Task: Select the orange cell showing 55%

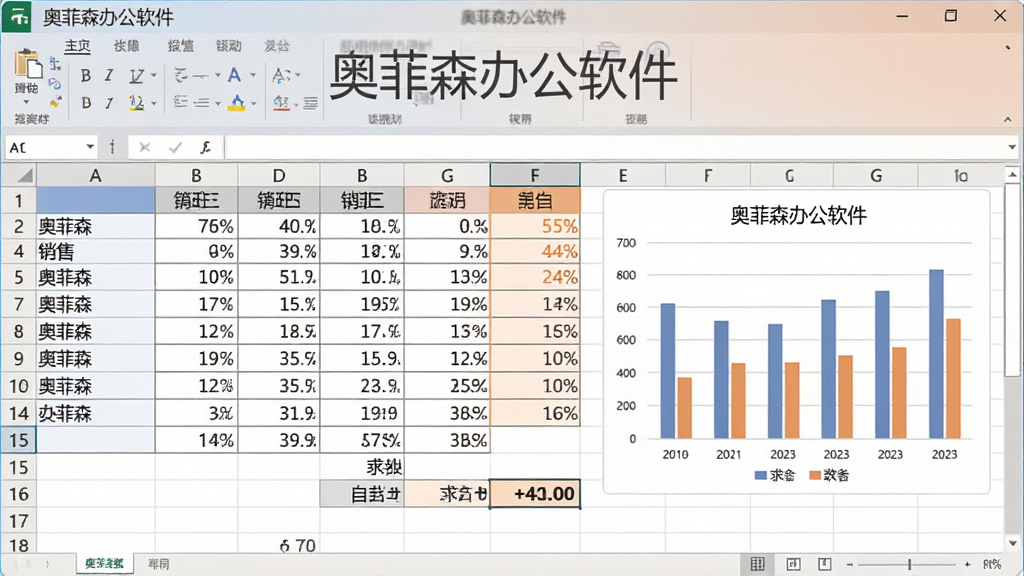Action: [x=535, y=226]
